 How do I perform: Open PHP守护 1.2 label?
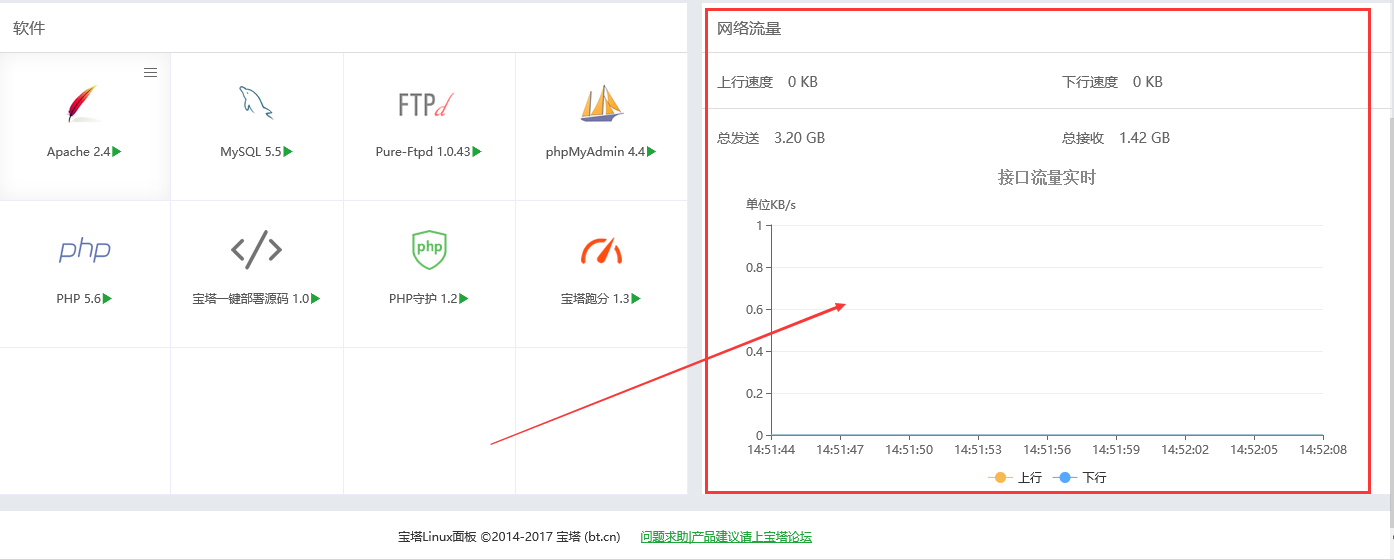[423, 298]
